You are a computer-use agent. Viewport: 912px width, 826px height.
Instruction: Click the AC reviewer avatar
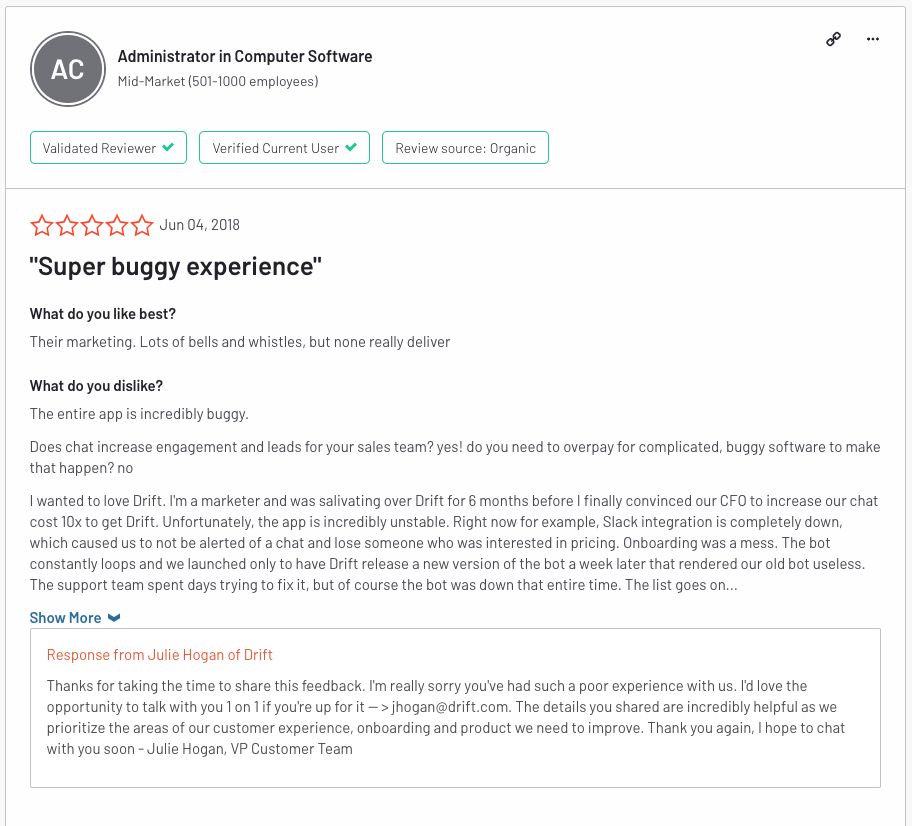coord(68,69)
